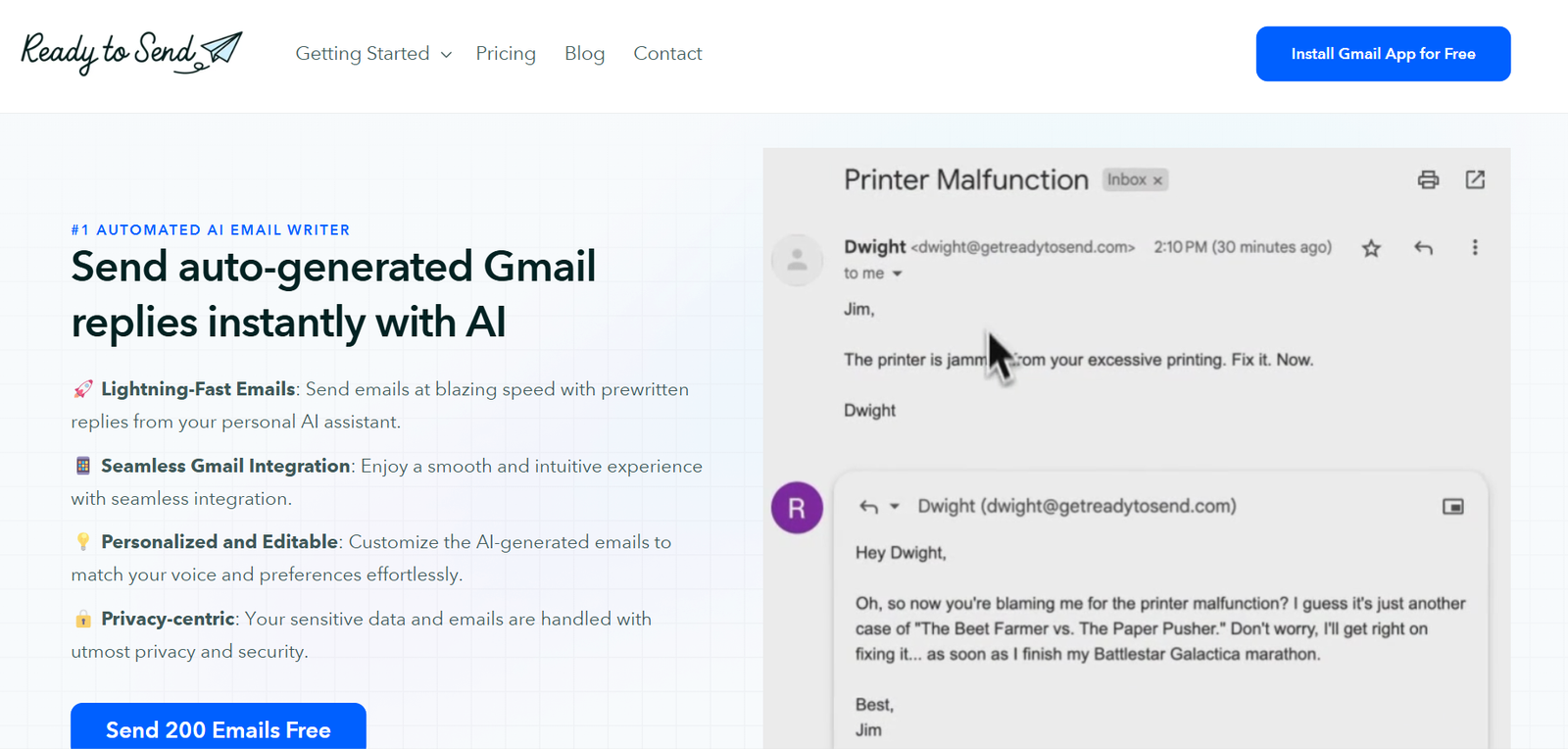Go to the Blog page
The height and width of the screenshot is (749, 1568).
[x=584, y=54]
